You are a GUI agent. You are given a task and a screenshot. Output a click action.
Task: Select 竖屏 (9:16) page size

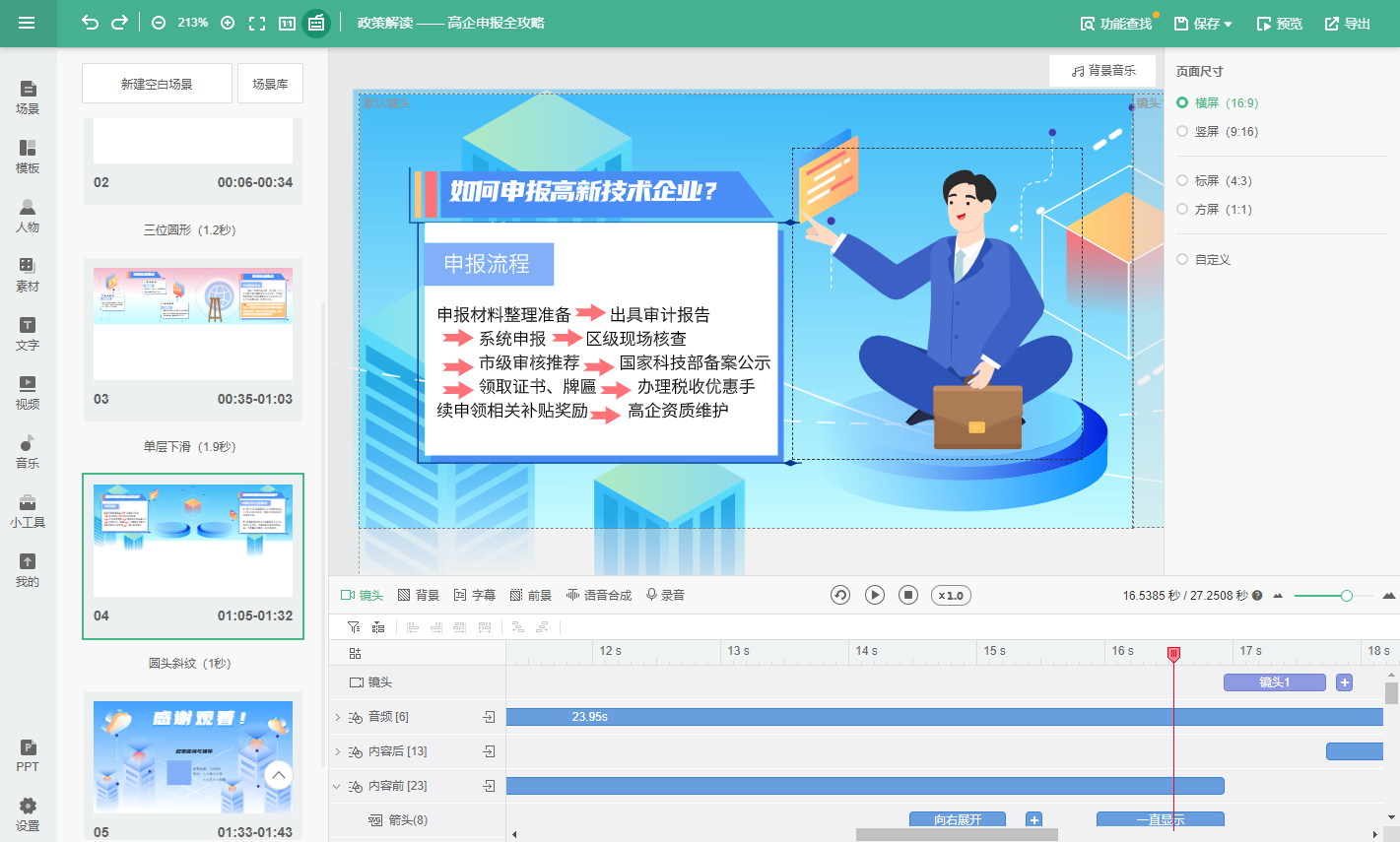(1217, 131)
